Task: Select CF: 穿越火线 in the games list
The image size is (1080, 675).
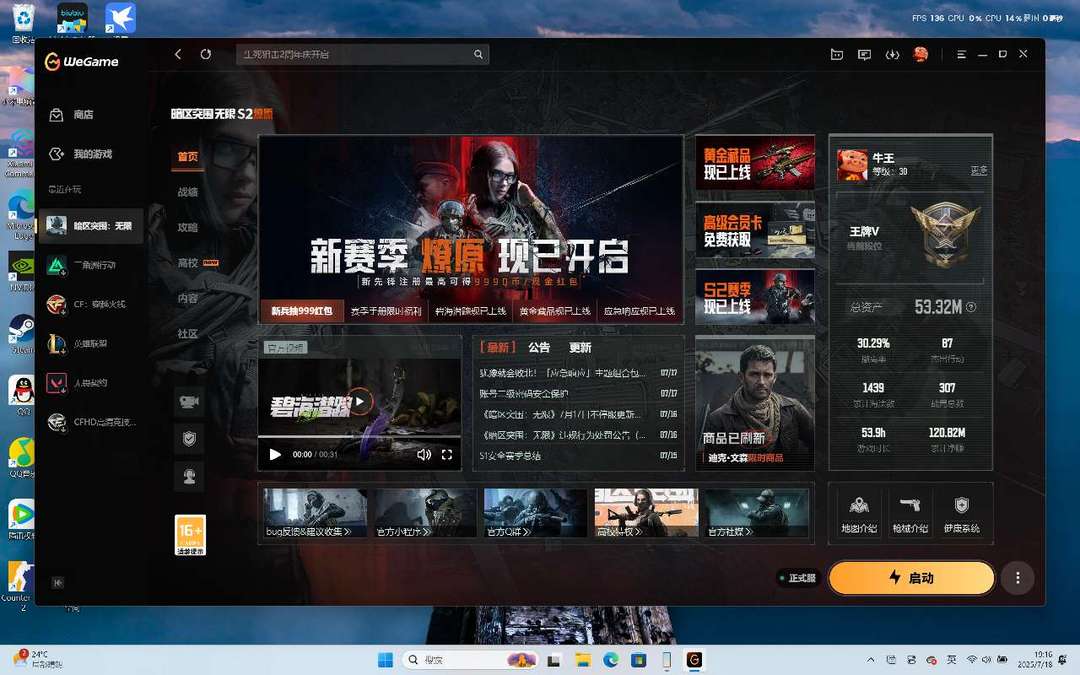Action: (x=91, y=304)
